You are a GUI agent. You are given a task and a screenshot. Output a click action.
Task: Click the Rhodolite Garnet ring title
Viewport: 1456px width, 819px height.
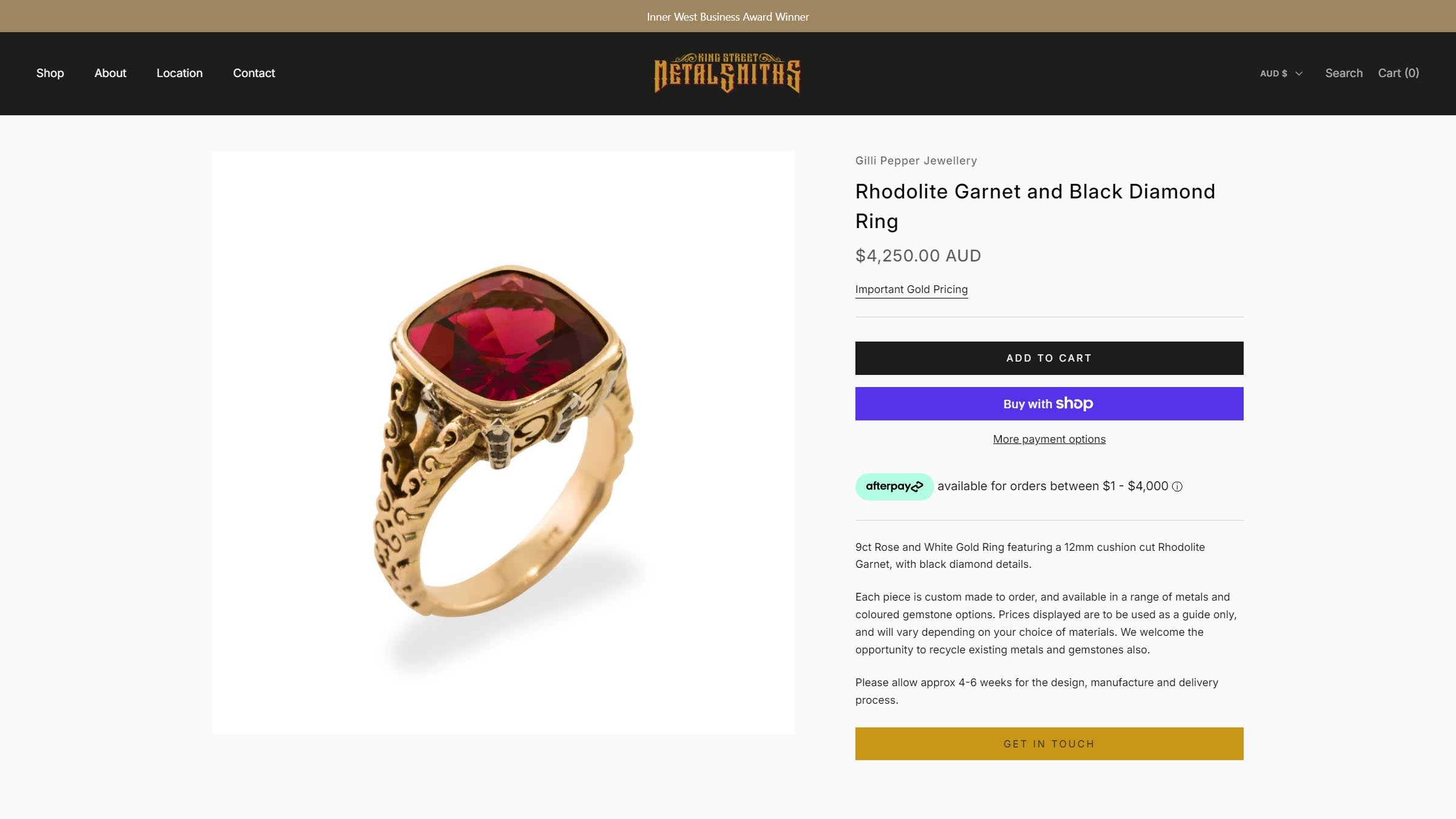pyautogui.click(x=1035, y=206)
